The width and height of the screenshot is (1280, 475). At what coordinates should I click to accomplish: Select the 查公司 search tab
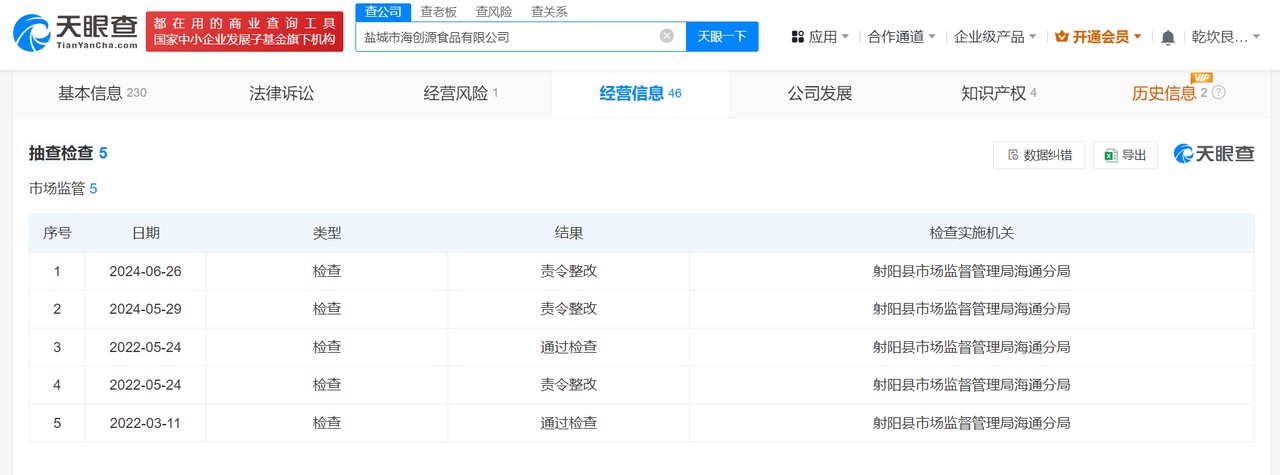383,12
